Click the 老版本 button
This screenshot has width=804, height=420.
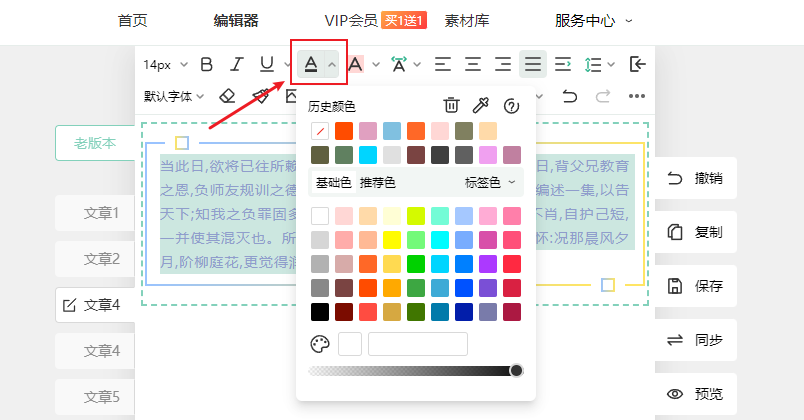[x=95, y=143]
